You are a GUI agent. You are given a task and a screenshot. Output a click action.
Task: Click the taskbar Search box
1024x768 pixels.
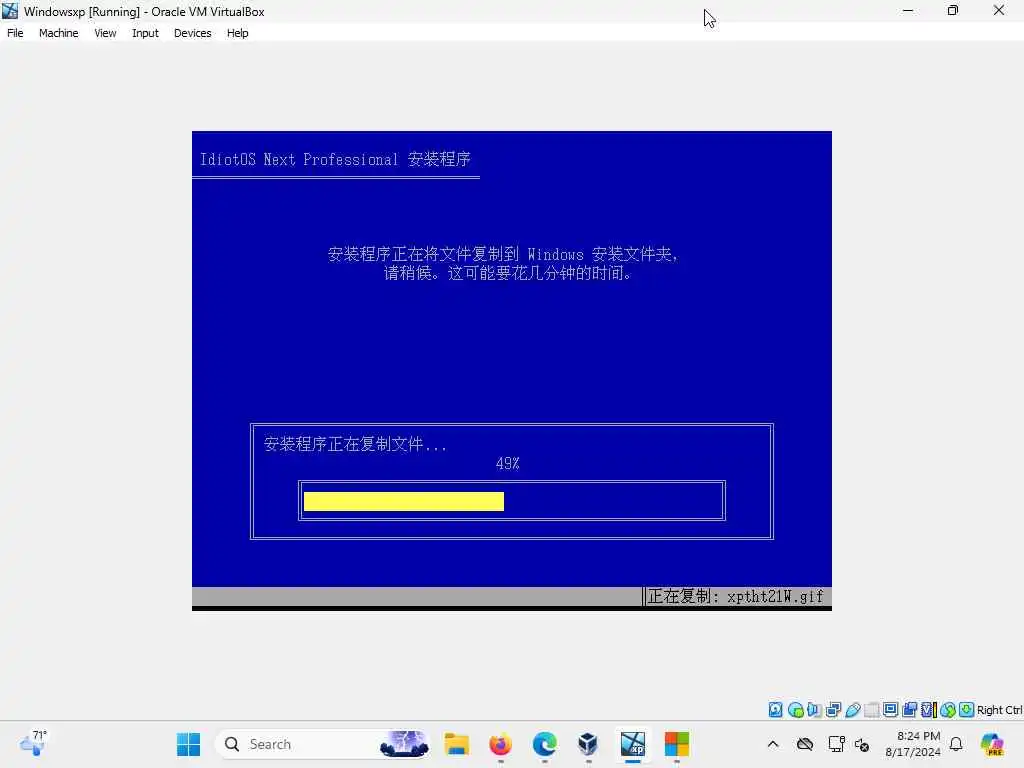click(323, 744)
